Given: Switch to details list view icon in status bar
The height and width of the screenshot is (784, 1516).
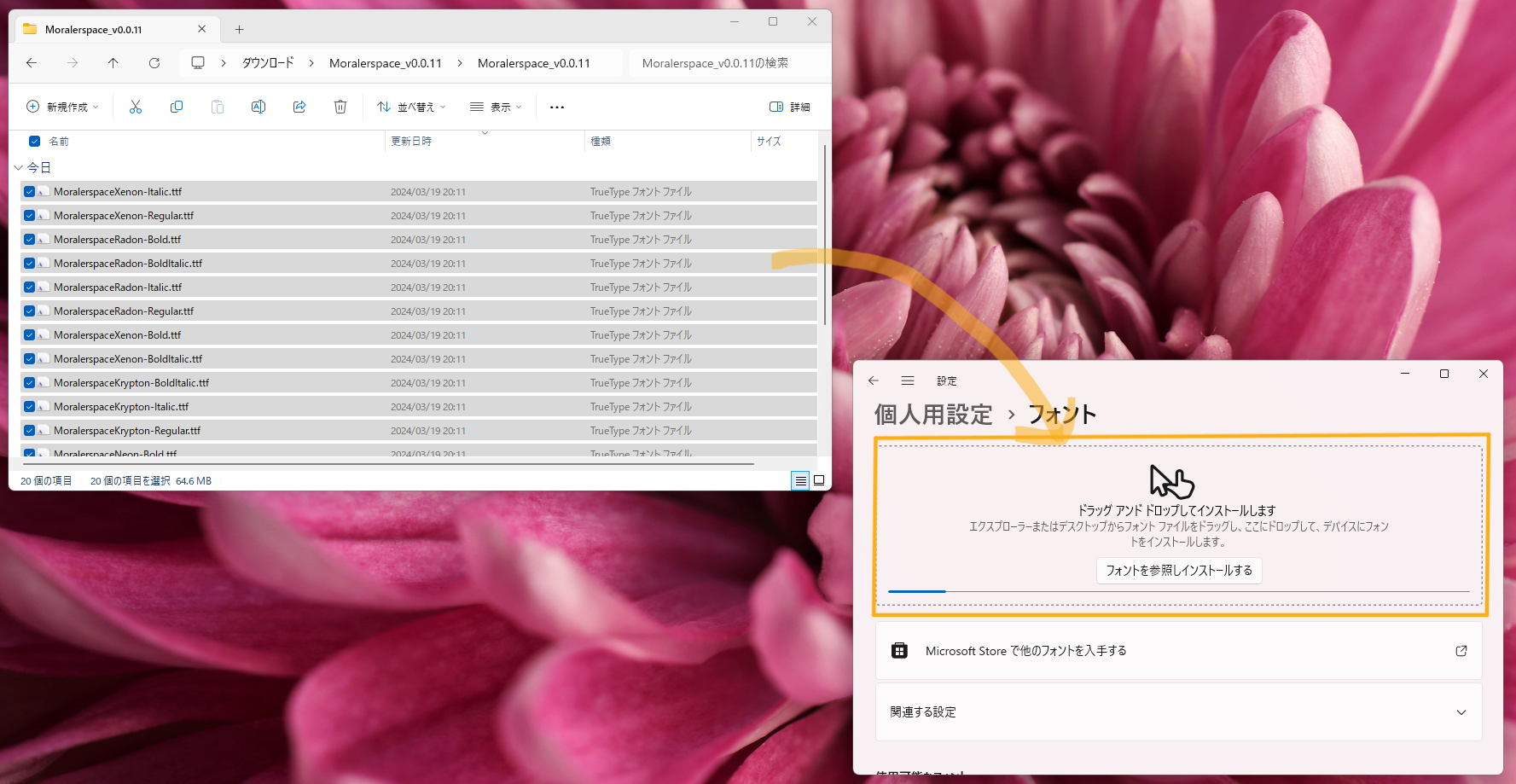Looking at the screenshot, I should [800, 480].
